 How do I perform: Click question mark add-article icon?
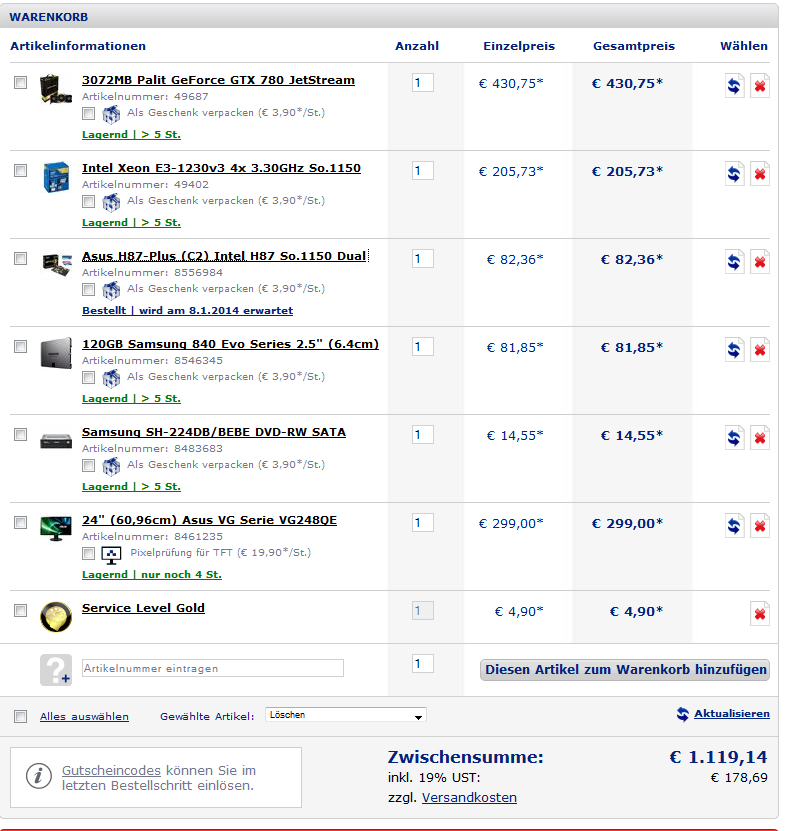pyautogui.click(x=56, y=669)
